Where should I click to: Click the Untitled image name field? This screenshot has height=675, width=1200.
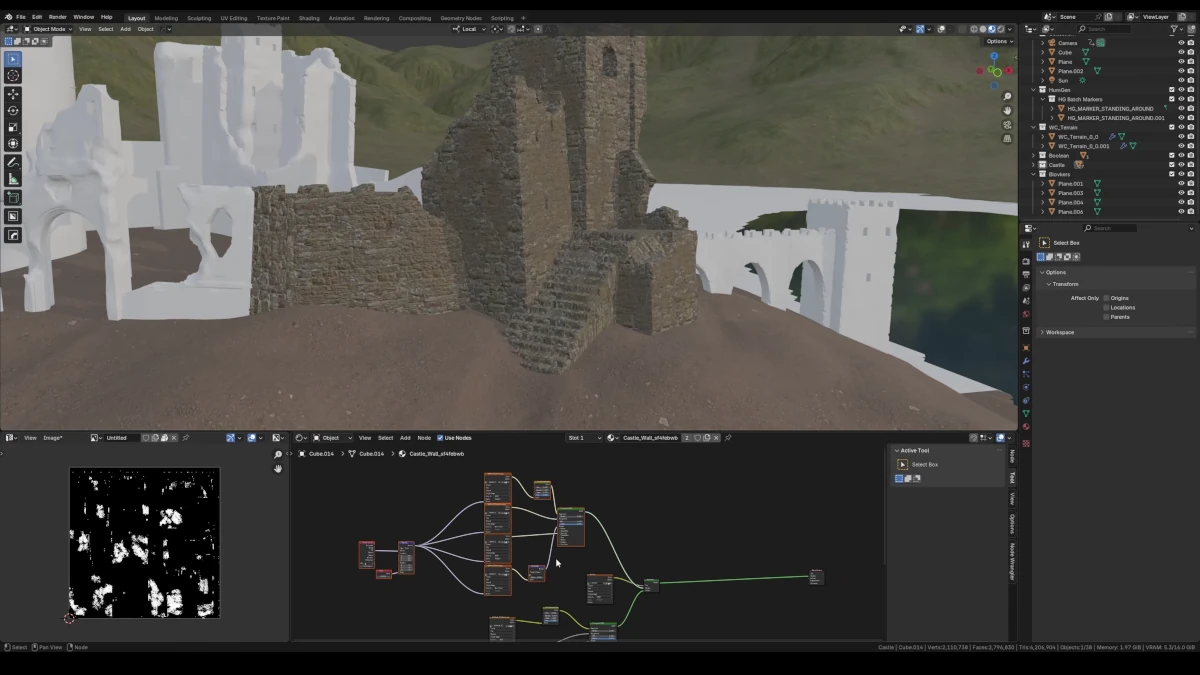pyautogui.click(x=121, y=438)
